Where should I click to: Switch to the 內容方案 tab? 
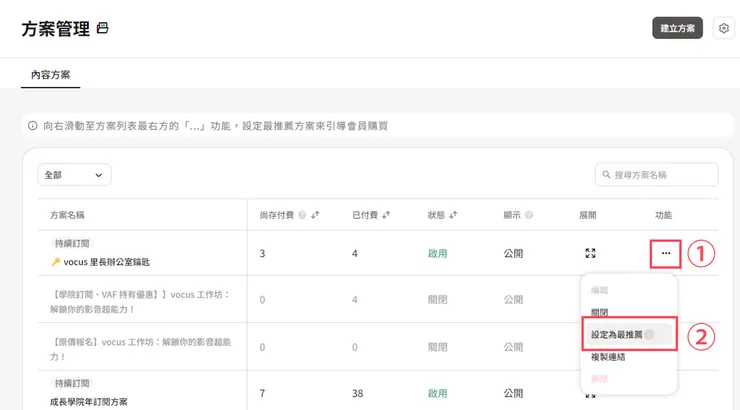click(x=50, y=75)
